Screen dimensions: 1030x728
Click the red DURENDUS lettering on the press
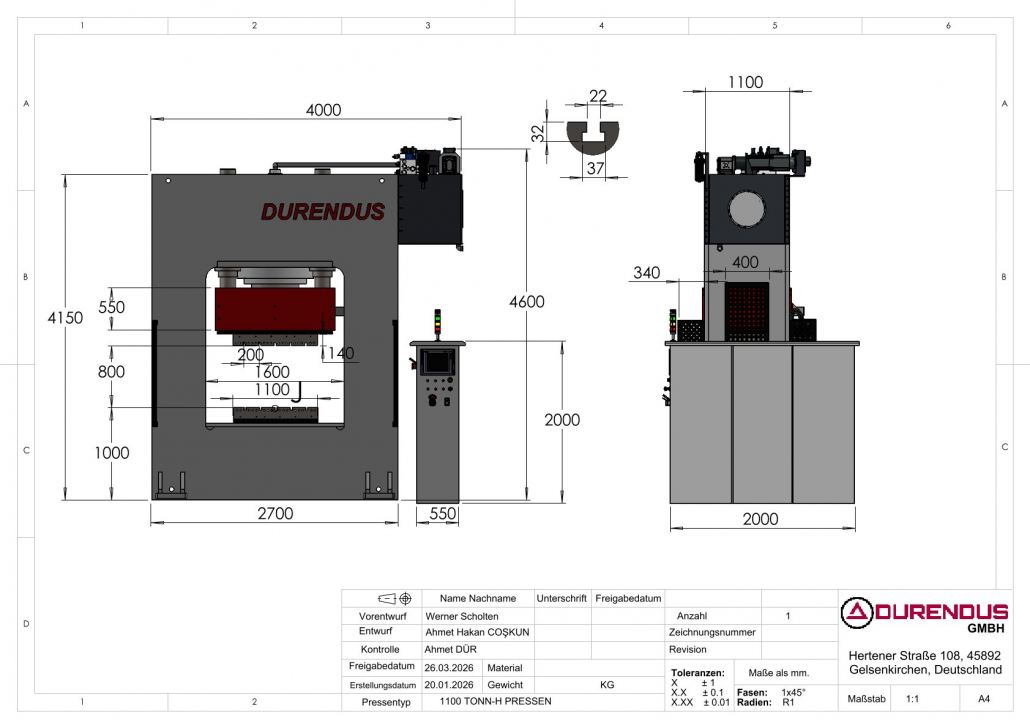[322, 212]
